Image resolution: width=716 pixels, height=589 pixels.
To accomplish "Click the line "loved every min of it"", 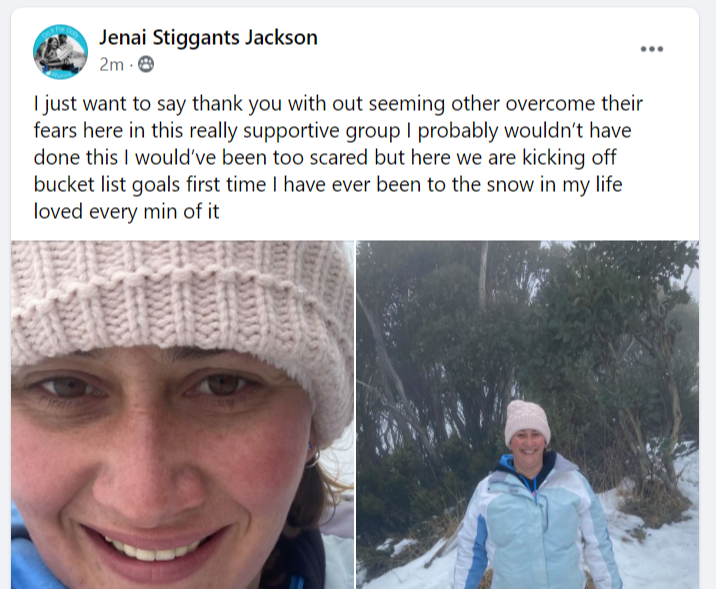I will pos(126,211).
